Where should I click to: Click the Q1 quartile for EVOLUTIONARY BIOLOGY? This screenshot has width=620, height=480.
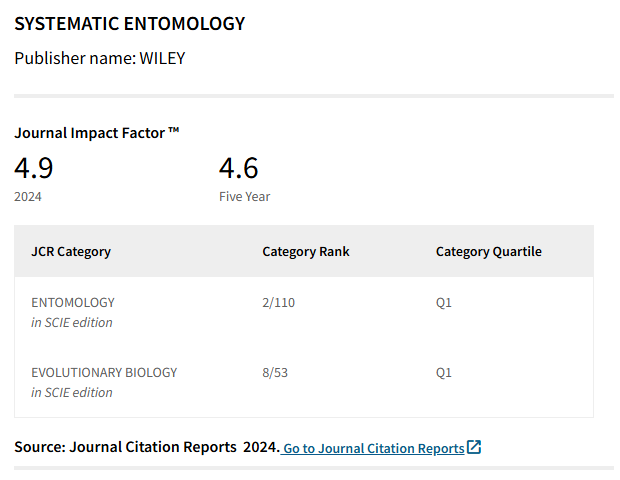444,372
